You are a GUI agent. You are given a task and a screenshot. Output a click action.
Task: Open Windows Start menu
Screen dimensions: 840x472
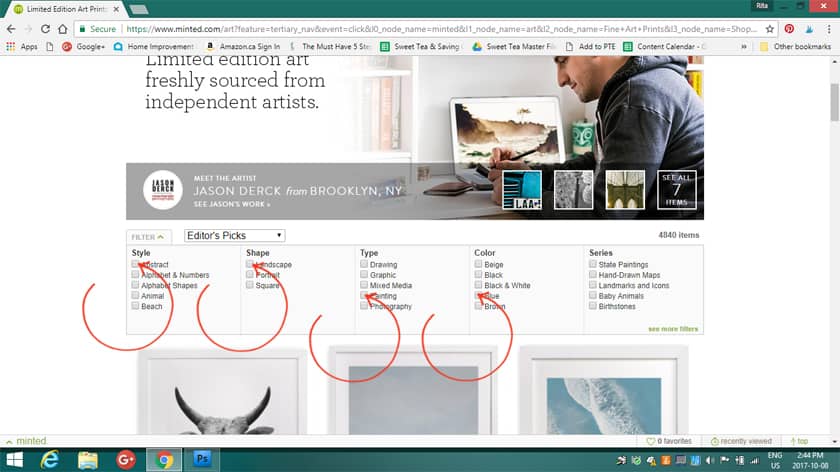(14, 460)
